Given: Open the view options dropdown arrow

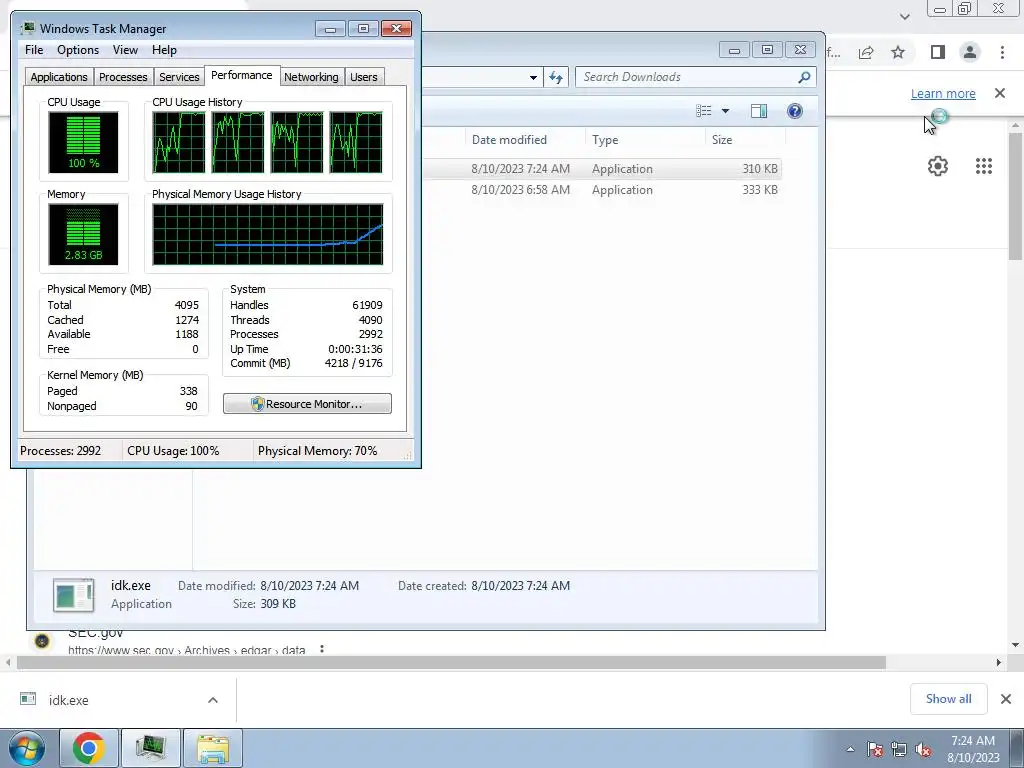Looking at the screenshot, I should (725, 111).
